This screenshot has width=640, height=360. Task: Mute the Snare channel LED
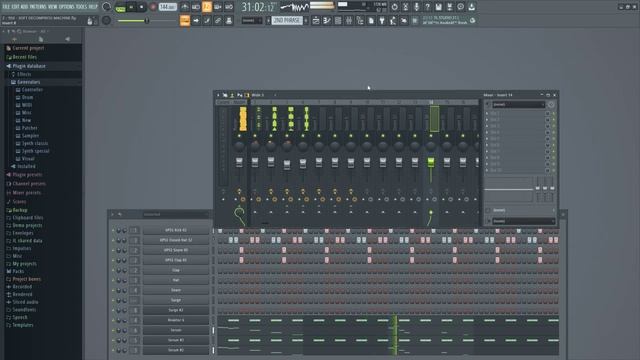(x=113, y=290)
